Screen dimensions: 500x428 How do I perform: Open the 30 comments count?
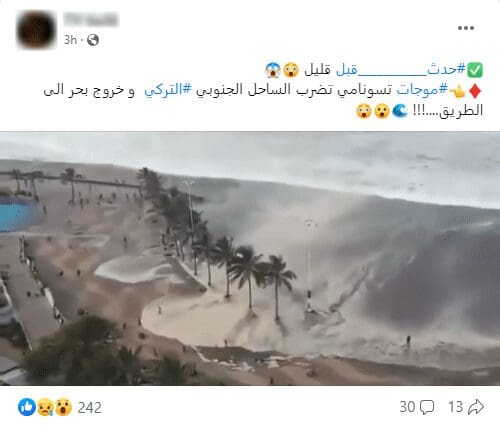point(407,407)
